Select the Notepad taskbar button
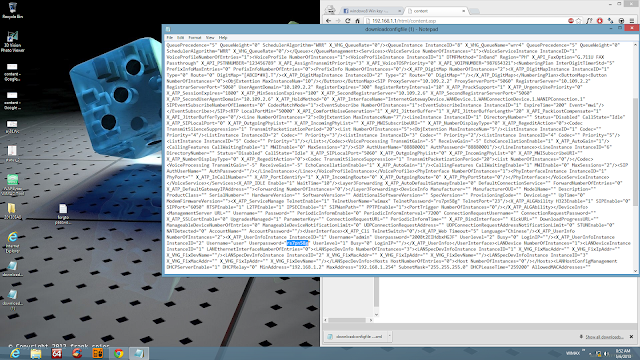Image resolution: width=640 pixels, height=360 pixels. click(x=139, y=353)
